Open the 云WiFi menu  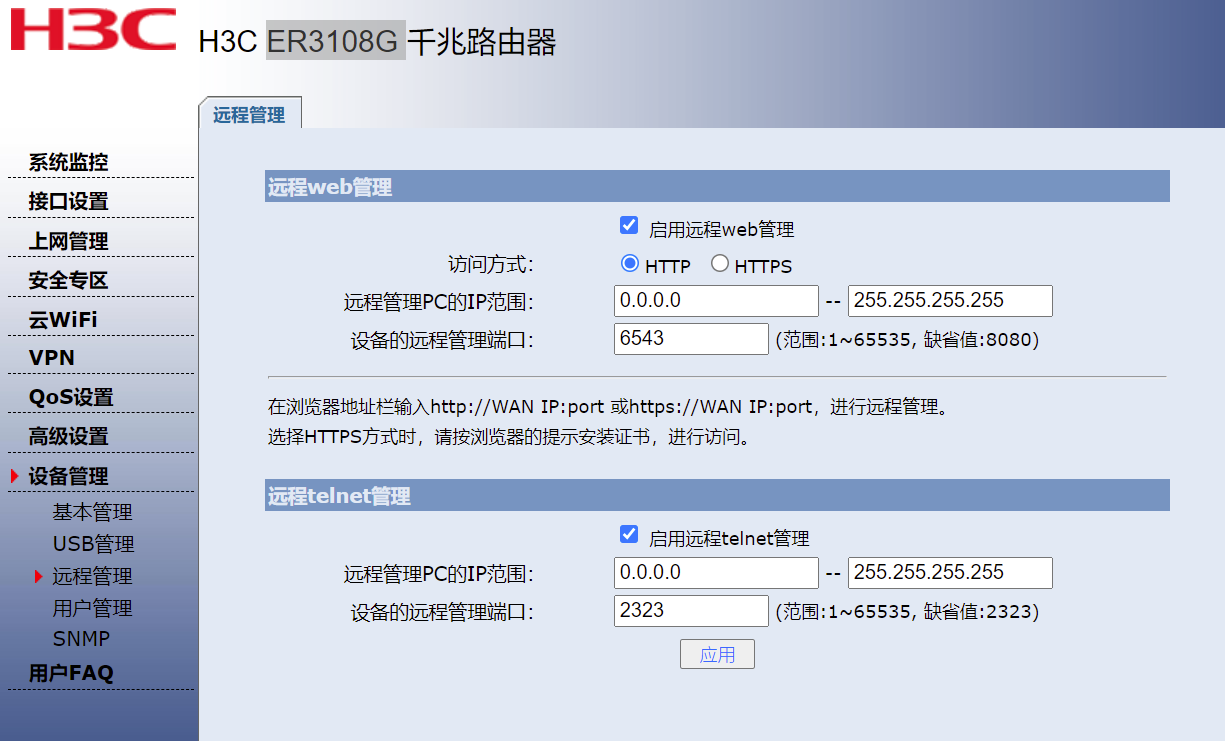click(x=63, y=320)
